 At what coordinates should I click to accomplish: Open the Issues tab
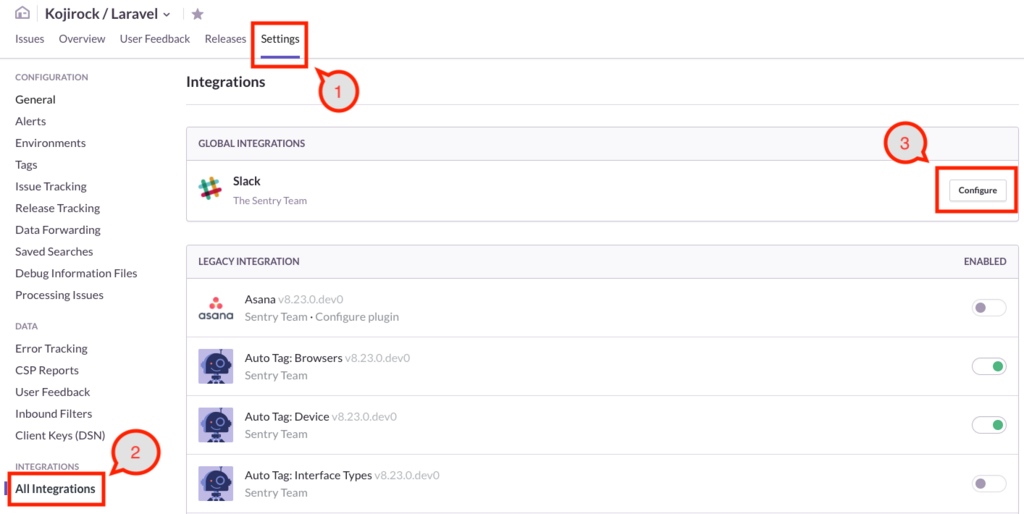pos(29,39)
